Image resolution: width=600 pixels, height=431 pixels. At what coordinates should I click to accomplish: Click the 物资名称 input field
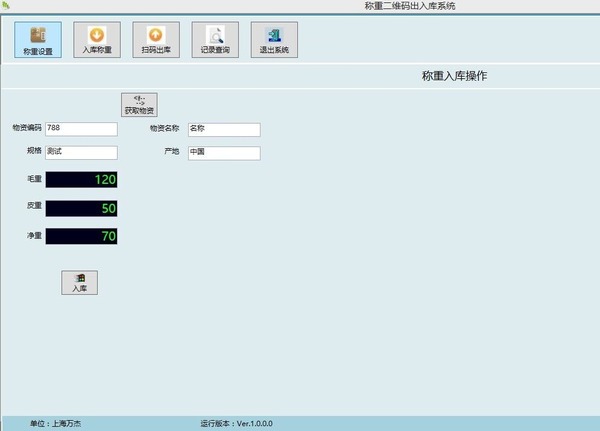(x=223, y=129)
